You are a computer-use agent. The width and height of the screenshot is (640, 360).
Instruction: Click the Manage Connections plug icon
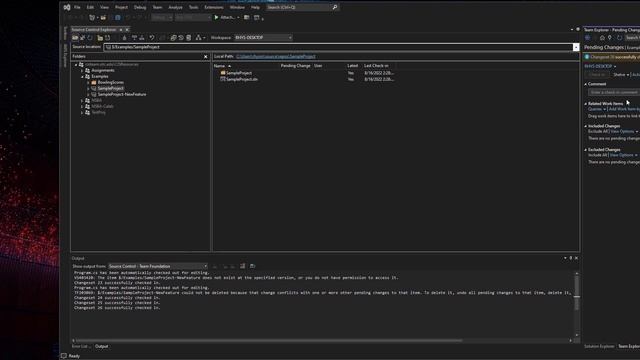click(x=610, y=38)
